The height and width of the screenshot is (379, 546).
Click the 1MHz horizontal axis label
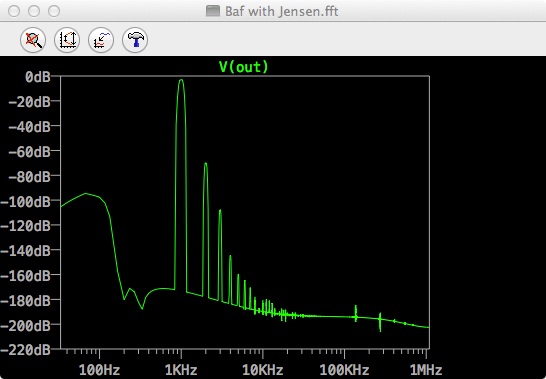click(x=426, y=370)
